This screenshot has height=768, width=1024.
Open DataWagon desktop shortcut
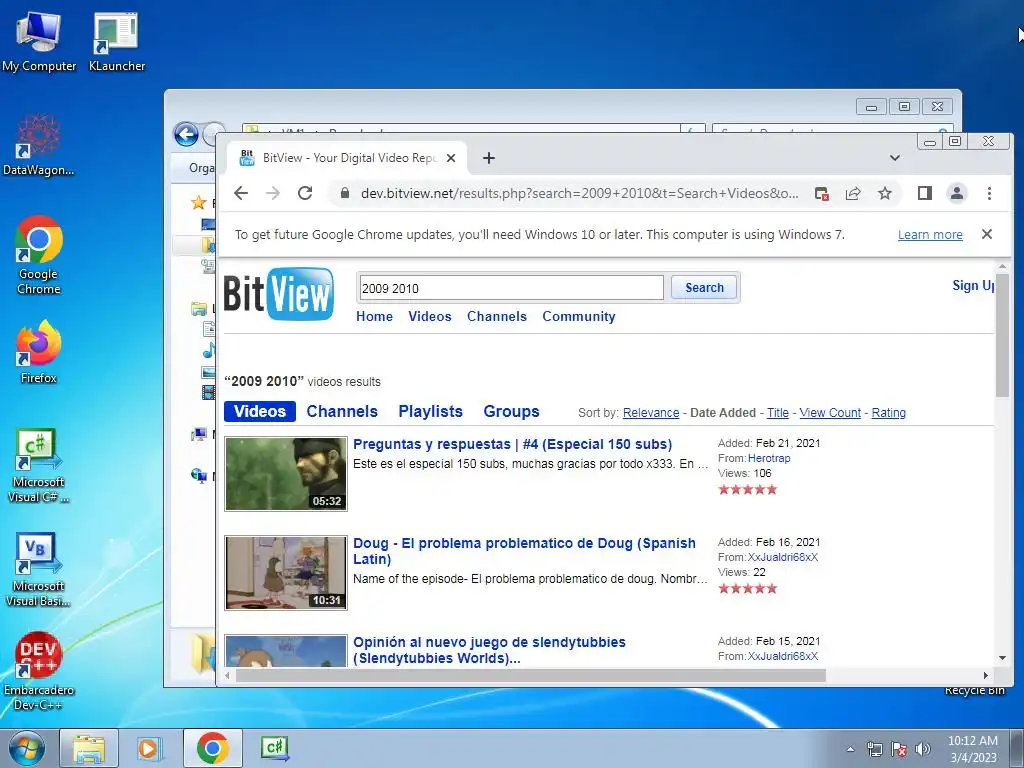click(x=38, y=145)
